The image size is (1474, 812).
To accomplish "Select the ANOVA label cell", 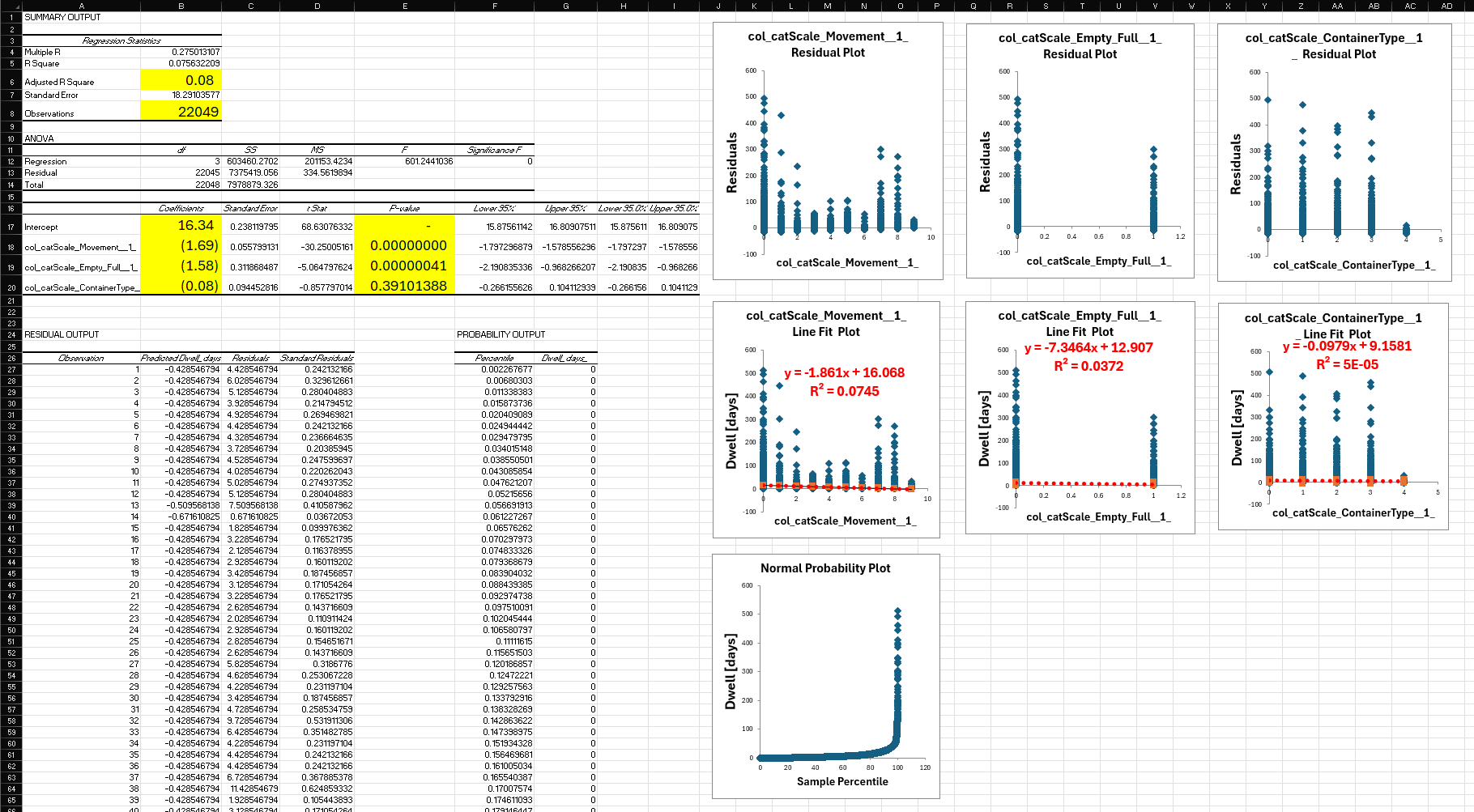I will pyautogui.click(x=82, y=138).
